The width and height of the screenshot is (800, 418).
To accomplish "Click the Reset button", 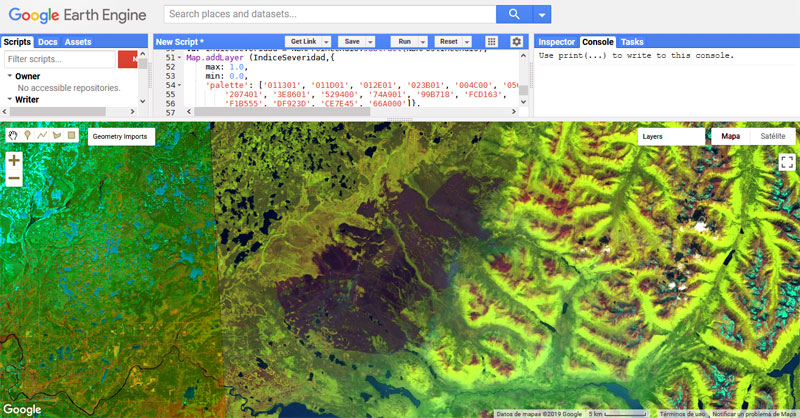I will point(448,42).
